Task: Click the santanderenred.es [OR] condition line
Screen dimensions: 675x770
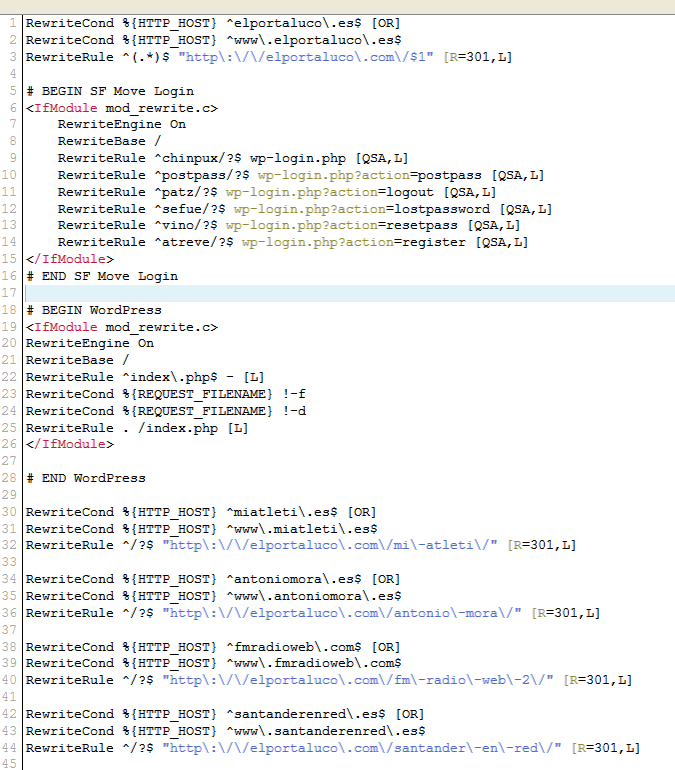Action: pyautogui.click(x=225, y=714)
